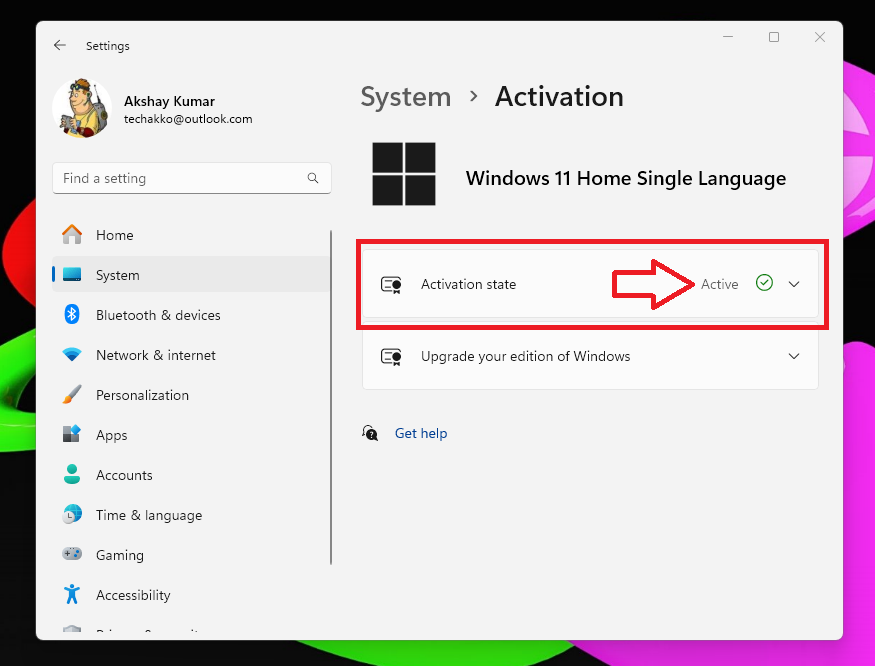
Task: Click the Gaming controller icon
Action: [72, 555]
